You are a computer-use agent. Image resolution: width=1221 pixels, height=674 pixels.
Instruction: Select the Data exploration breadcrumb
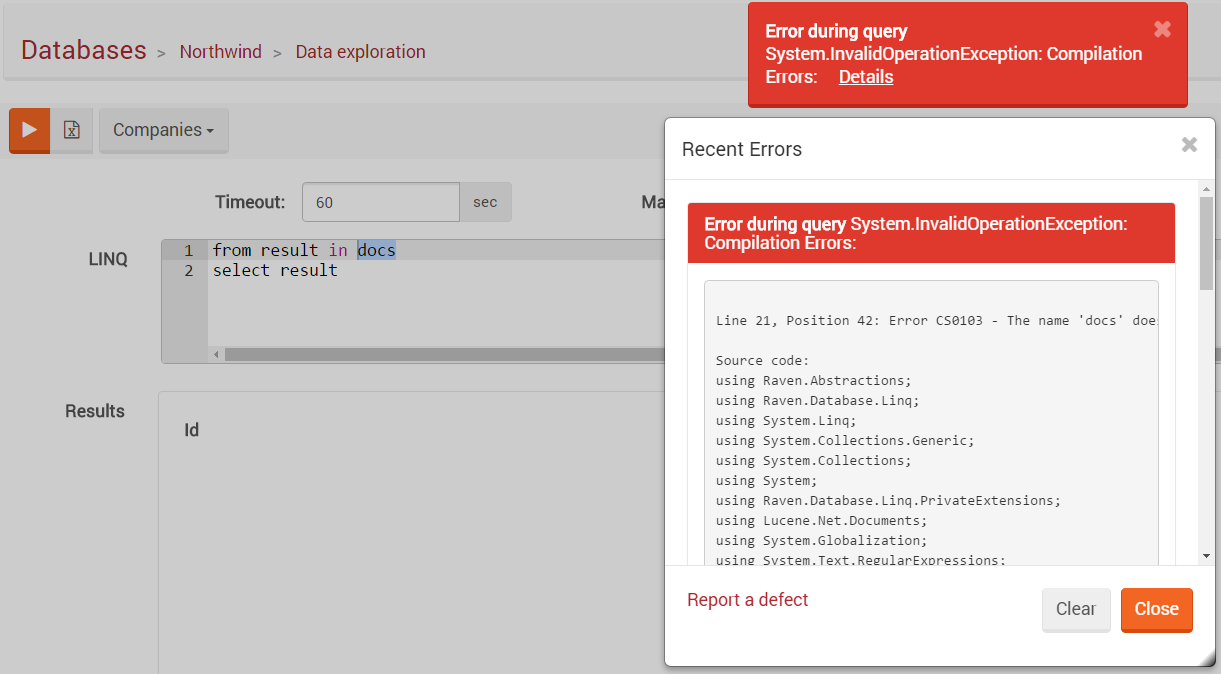point(360,52)
